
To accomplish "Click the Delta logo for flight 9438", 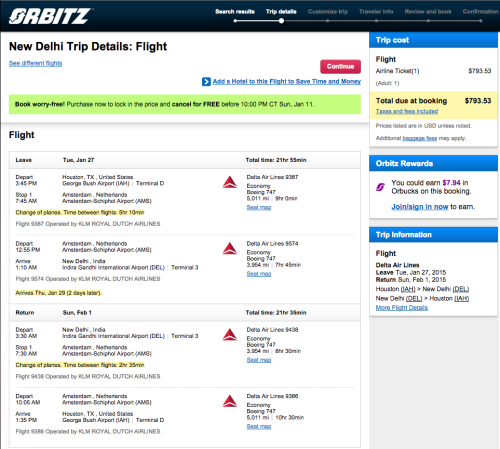I will pyautogui.click(x=230, y=335).
